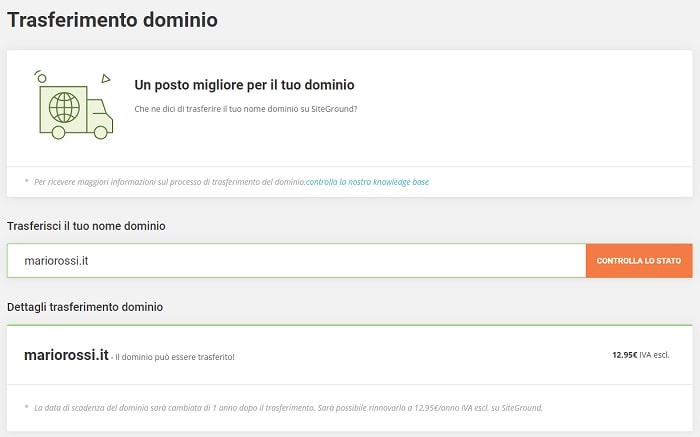Open the 'controlla la nostra knowledge base' link
Image resolution: width=700 pixels, height=437 pixels.
(367, 182)
